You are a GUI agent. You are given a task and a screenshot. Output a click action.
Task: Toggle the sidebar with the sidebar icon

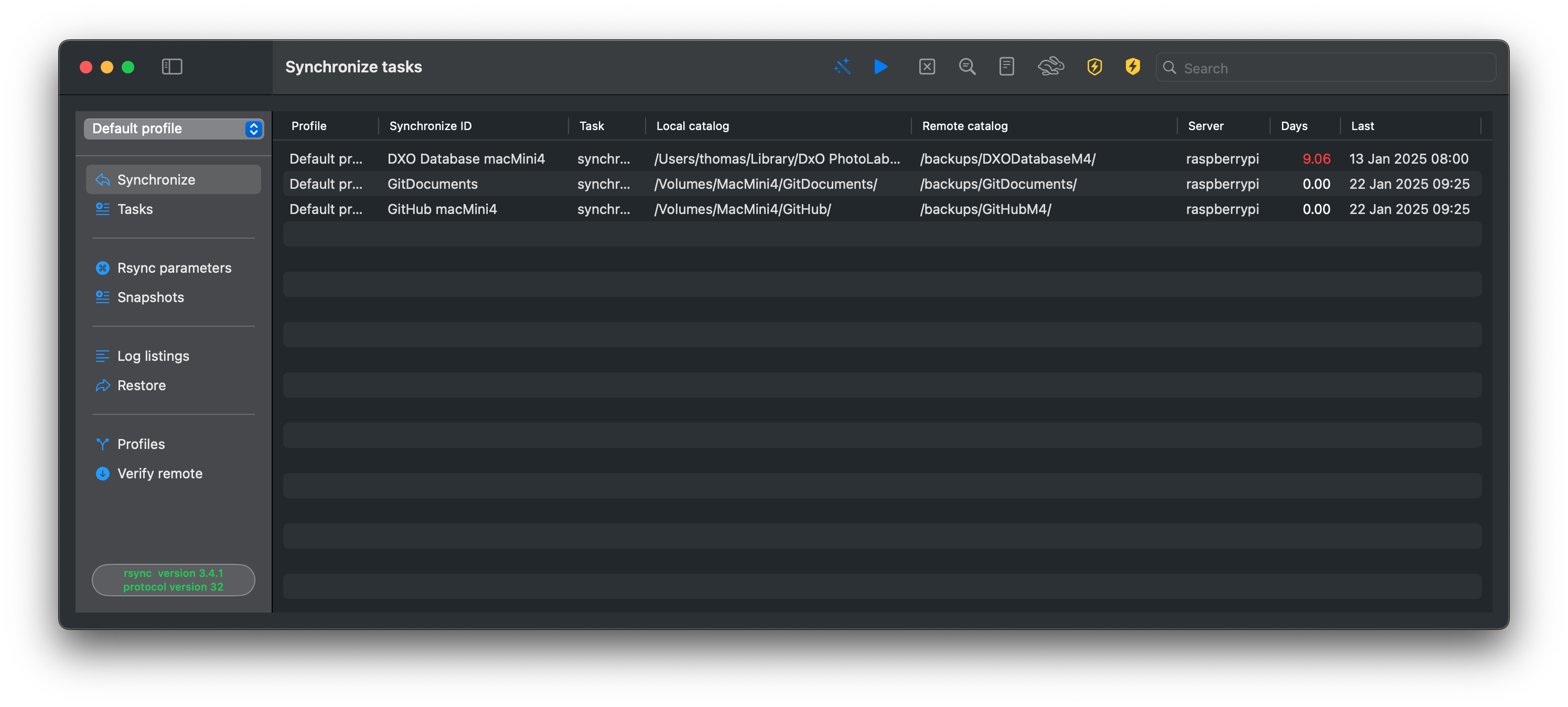tap(171, 67)
